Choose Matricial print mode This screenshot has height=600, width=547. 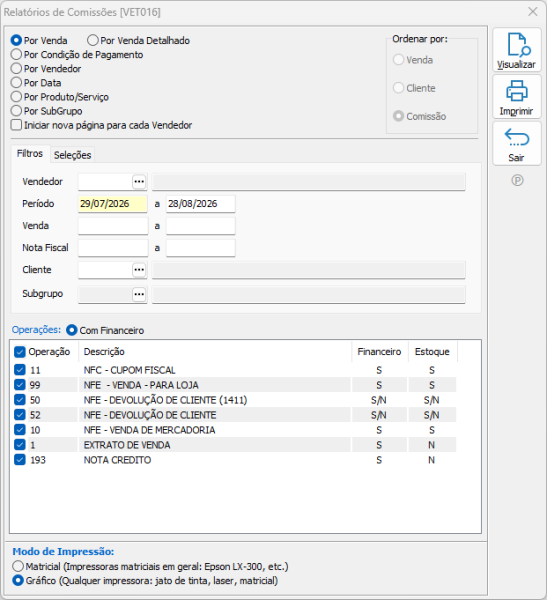18,566
